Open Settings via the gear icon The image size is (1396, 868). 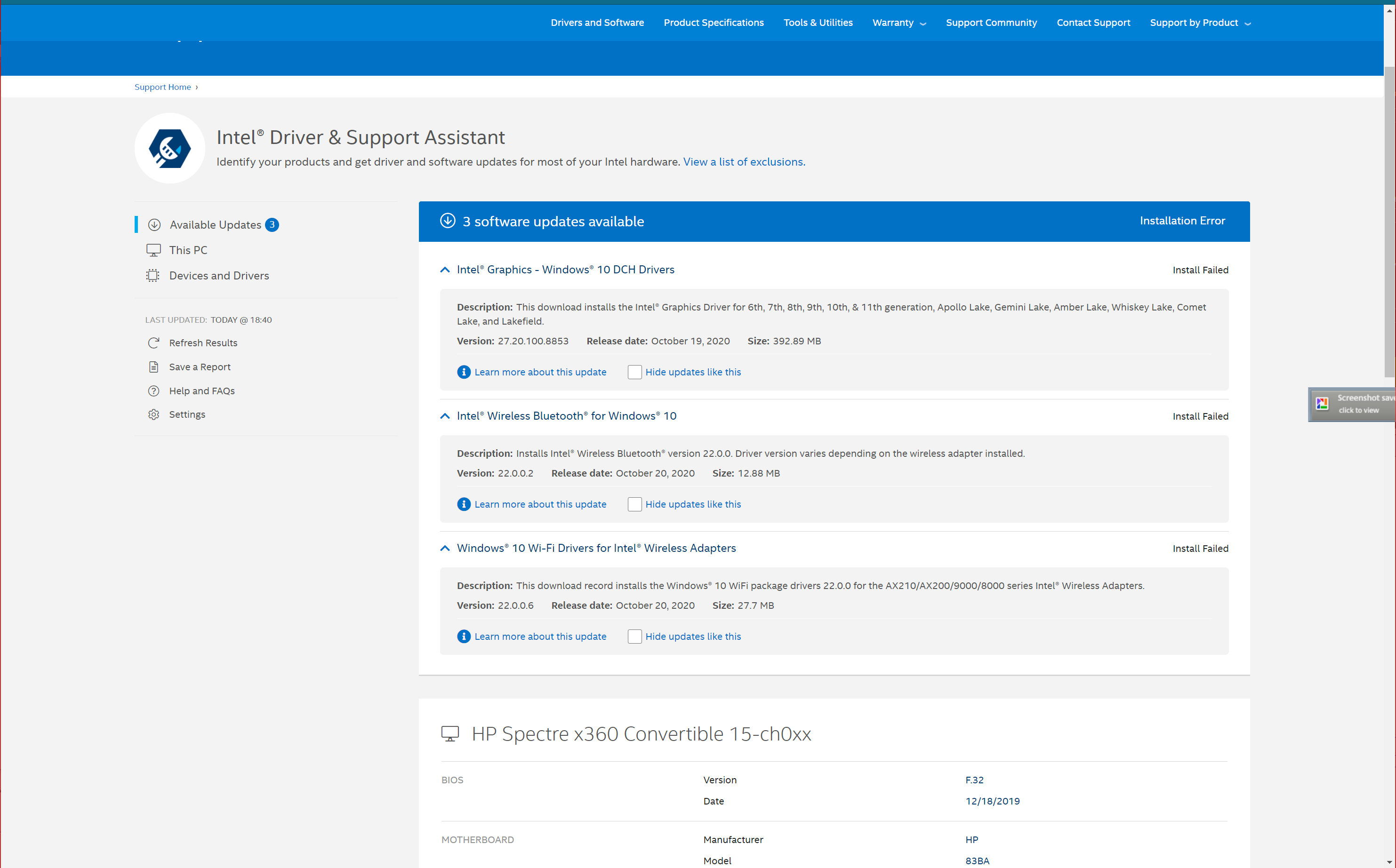[153, 414]
